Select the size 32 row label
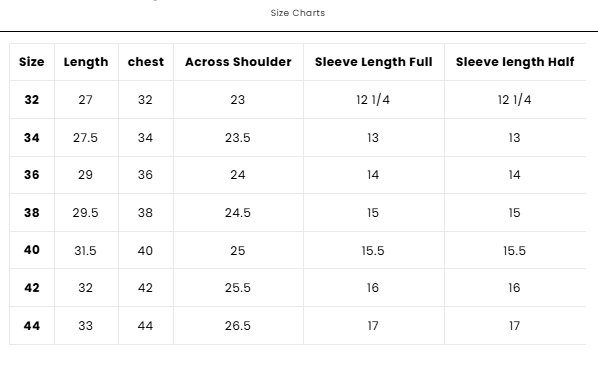The width and height of the screenshot is (598, 365). coord(32,100)
